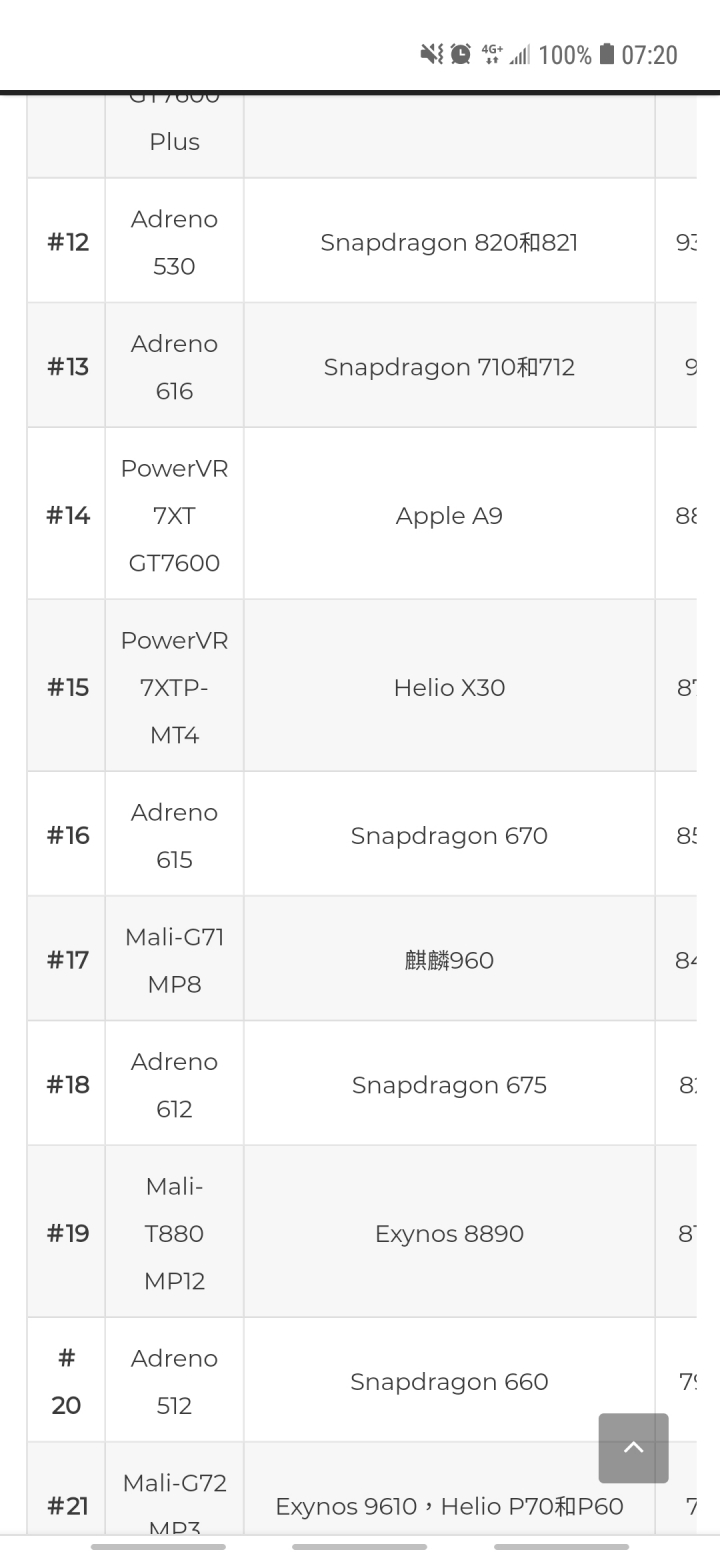
Task: Tap the Snapdragon 660 entry
Action: tap(449, 1380)
